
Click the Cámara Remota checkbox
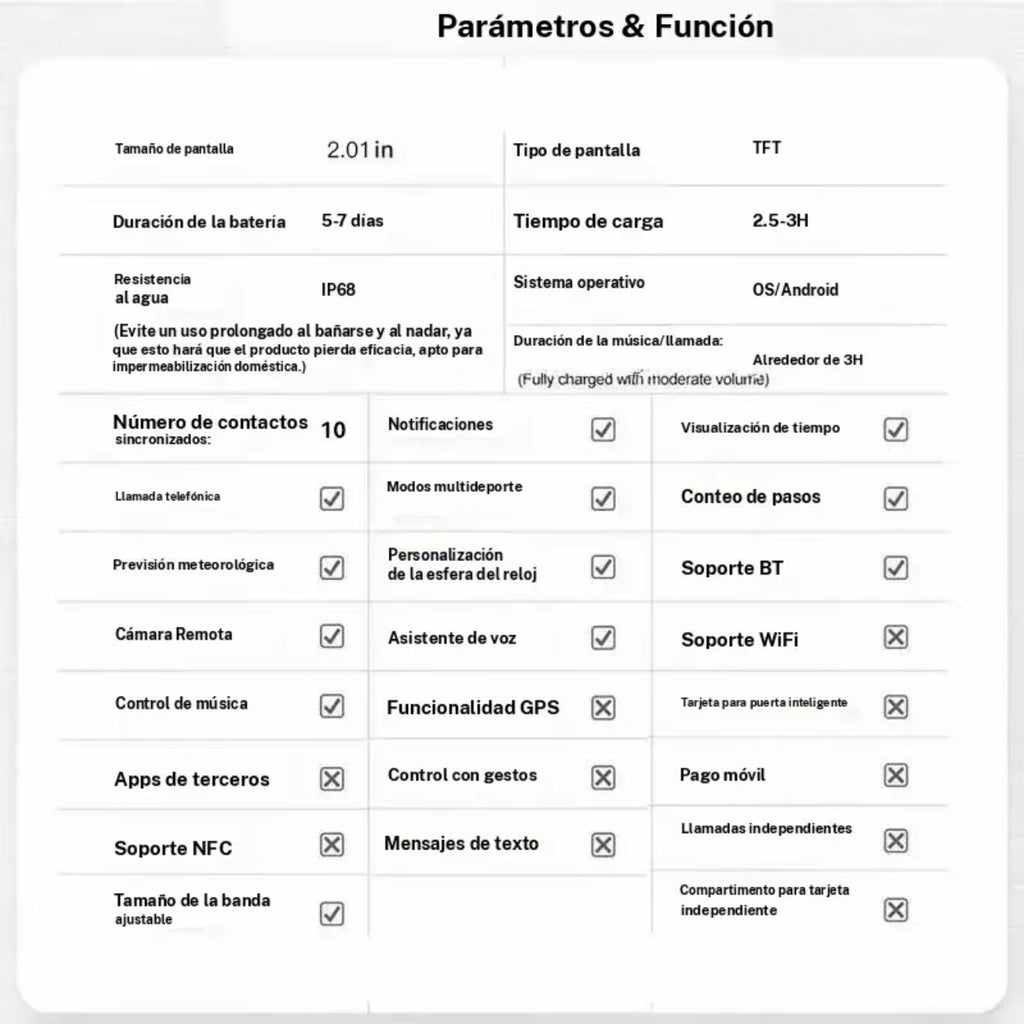point(332,636)
